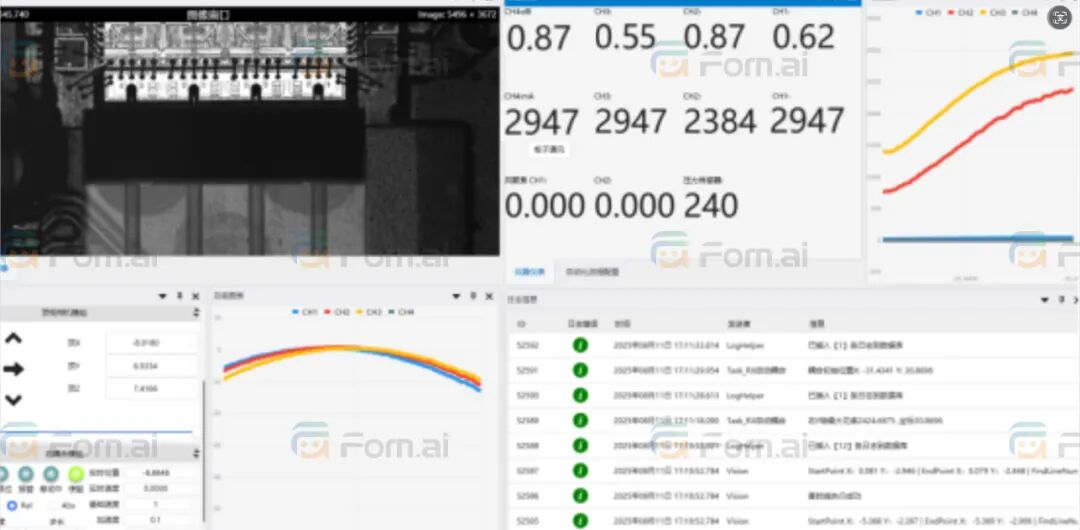Click the right arrow jog button
Screen dimensions: 1080x530
coord(14,369)
